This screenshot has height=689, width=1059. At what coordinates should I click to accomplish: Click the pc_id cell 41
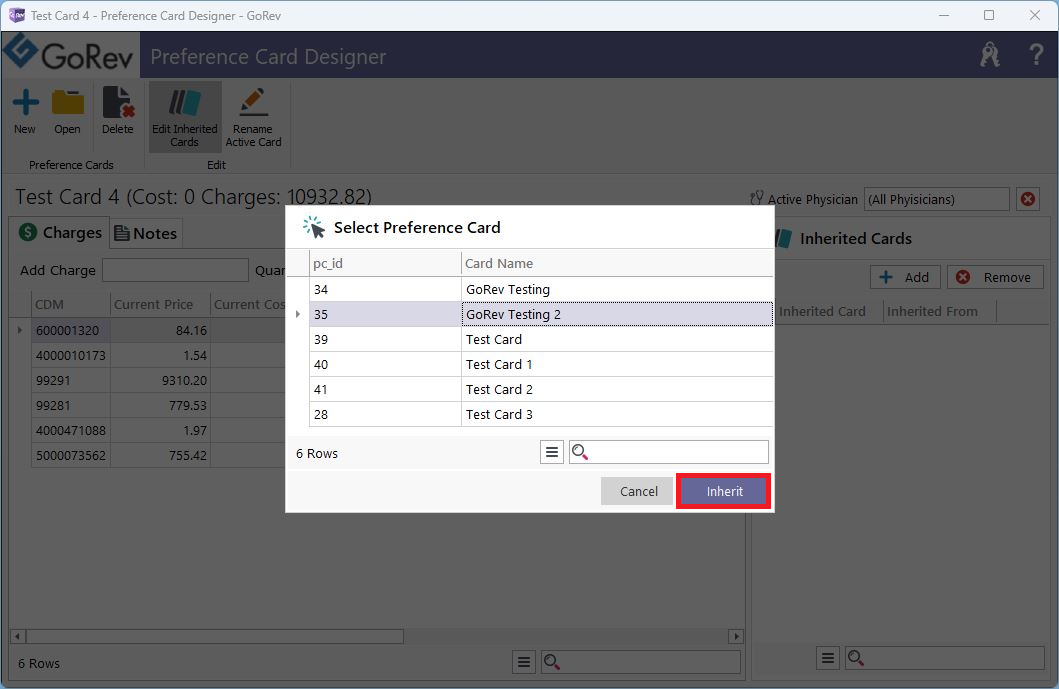pyautogui.click(x=385, y=389)
